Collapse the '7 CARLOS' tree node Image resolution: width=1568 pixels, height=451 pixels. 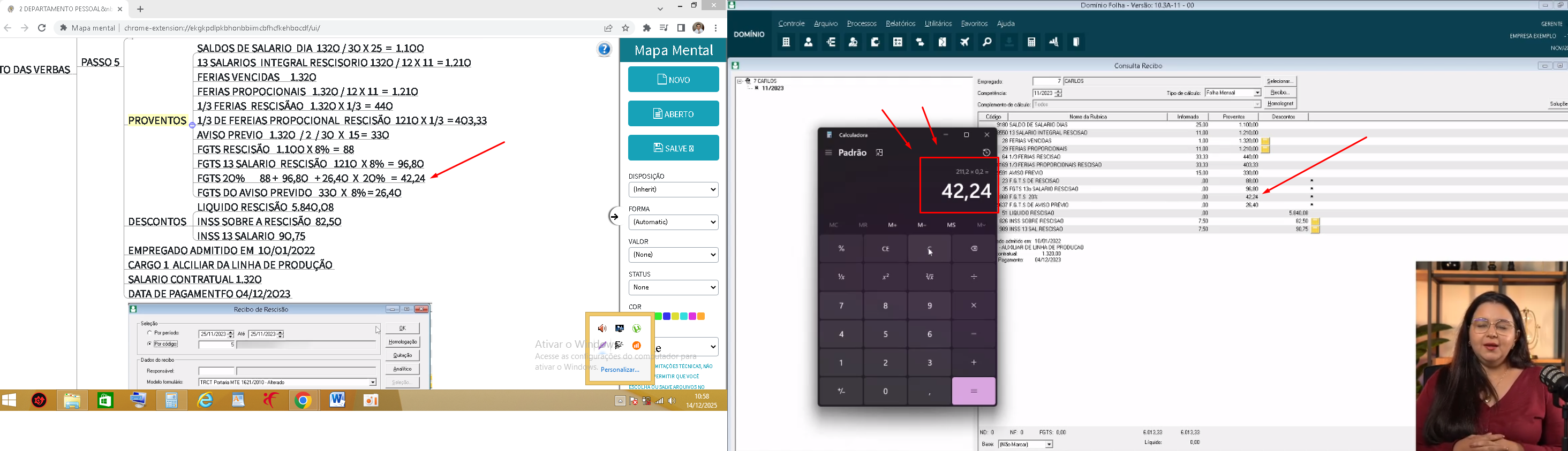(740, 81)
